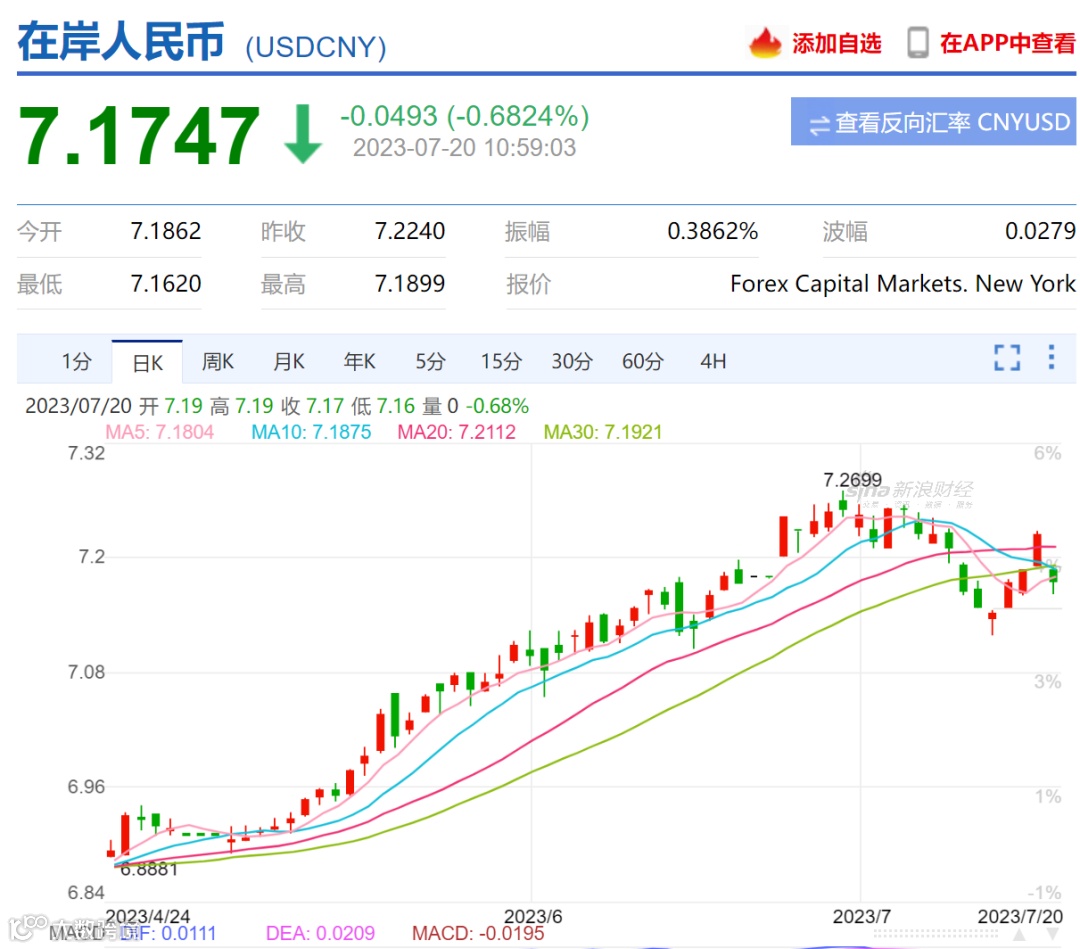Switch to the 周K weekly chart tab
The image size is (1080, 949).
click(x=217, y=362)
